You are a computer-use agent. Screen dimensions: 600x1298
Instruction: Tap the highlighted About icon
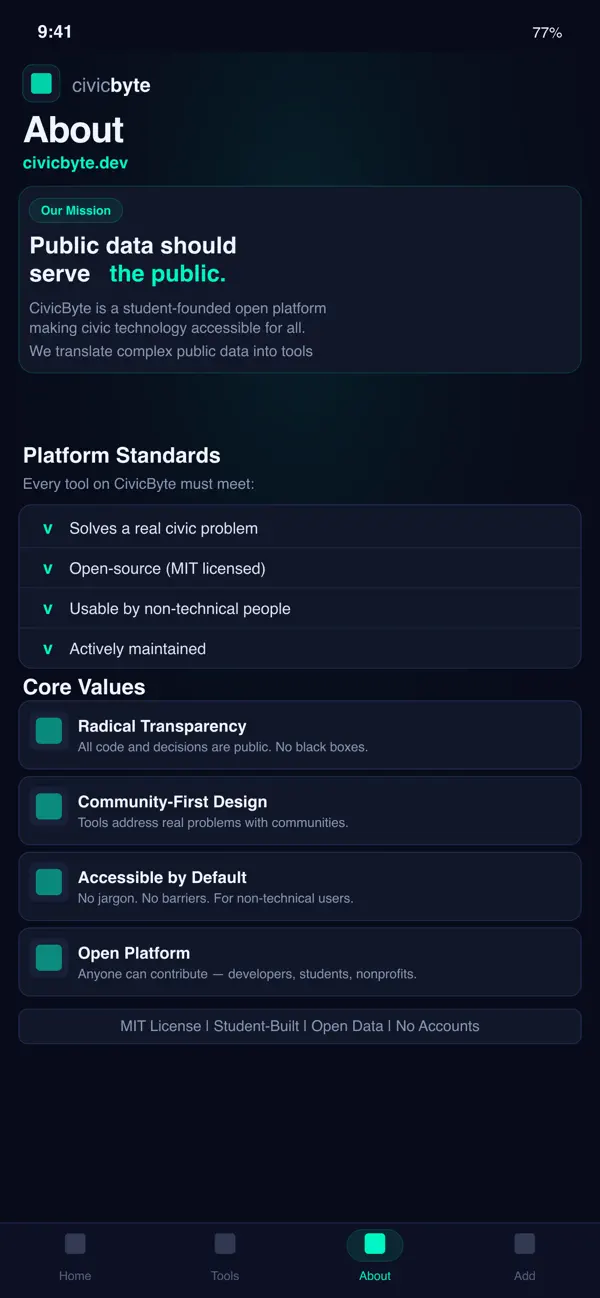[375, 1243]
